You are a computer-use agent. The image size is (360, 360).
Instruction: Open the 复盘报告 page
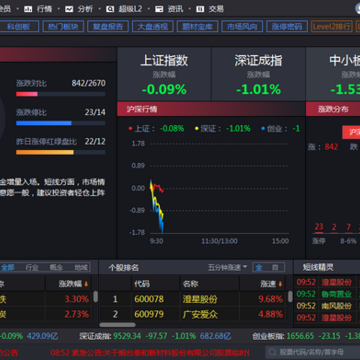click(x=108, y=26)
